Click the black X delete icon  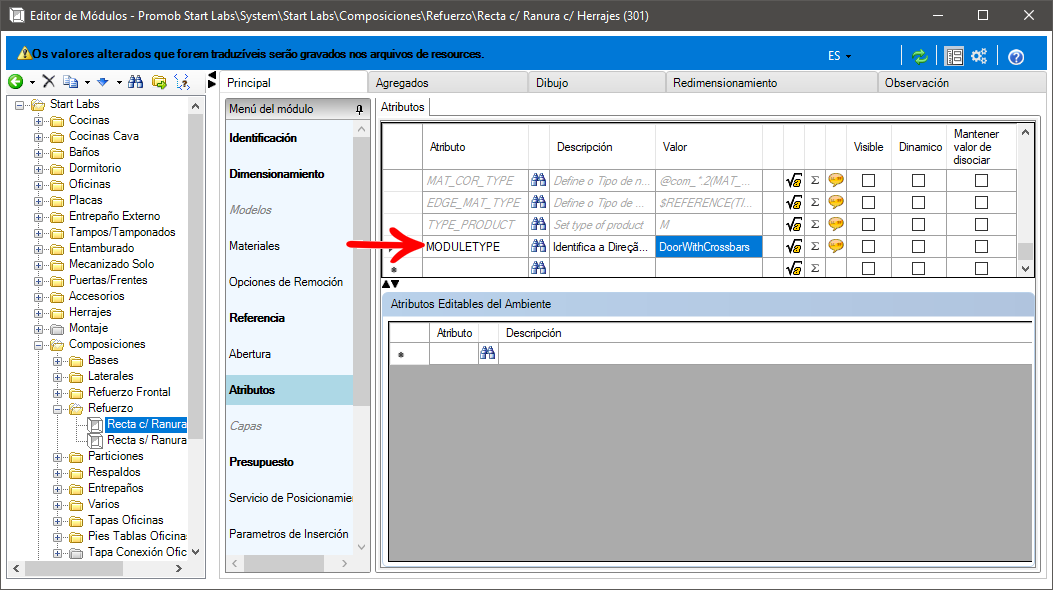pyautogui.click(x=48, y=82)
